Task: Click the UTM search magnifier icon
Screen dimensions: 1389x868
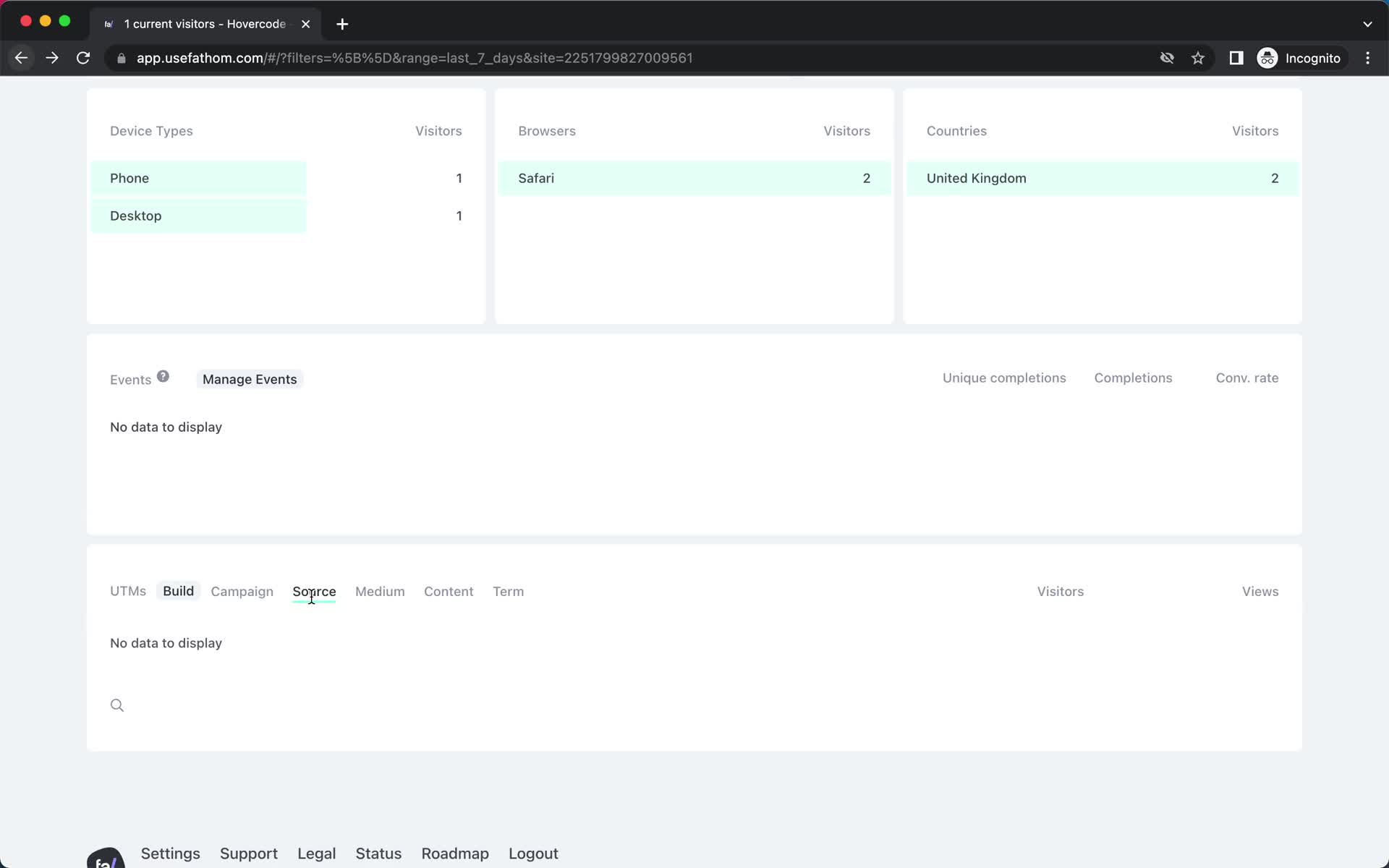Action: 117,705
